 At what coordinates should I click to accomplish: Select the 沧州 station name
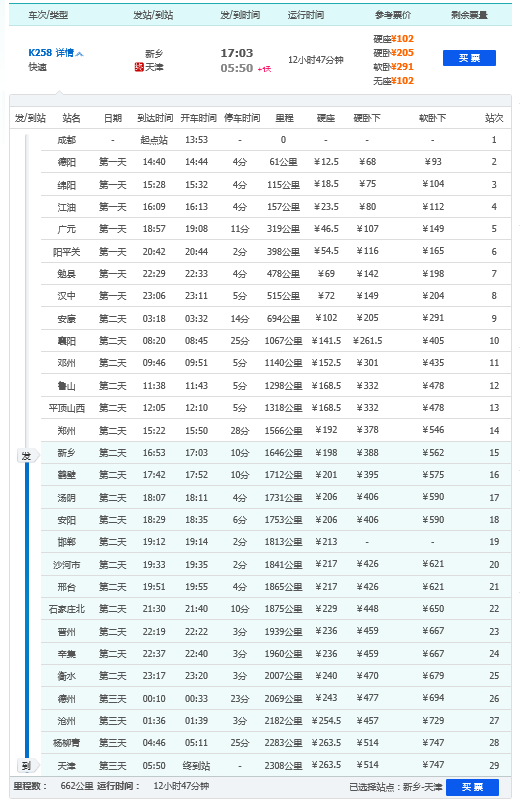[67, 721]
